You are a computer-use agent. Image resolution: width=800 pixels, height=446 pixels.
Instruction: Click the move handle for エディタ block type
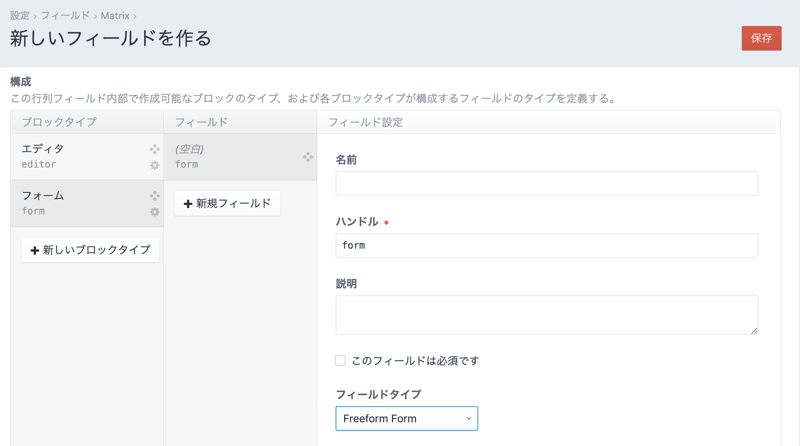pos(154,149)
